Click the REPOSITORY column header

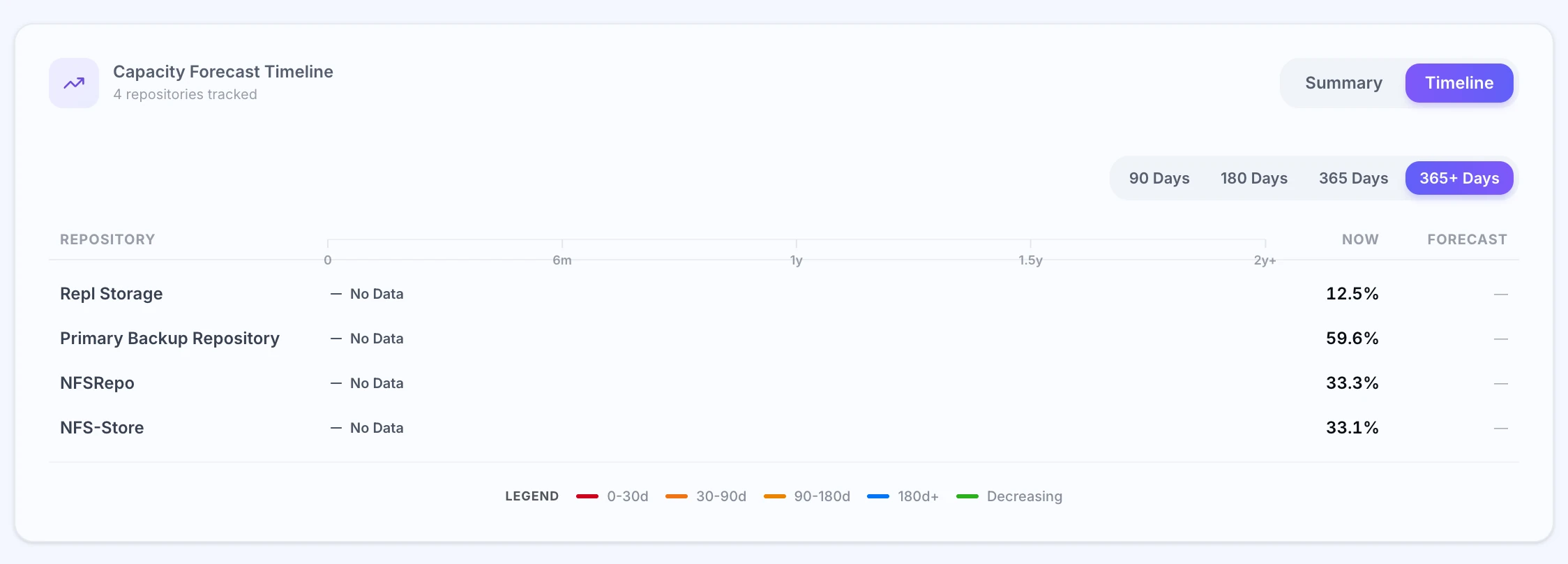tap(107, 239)
